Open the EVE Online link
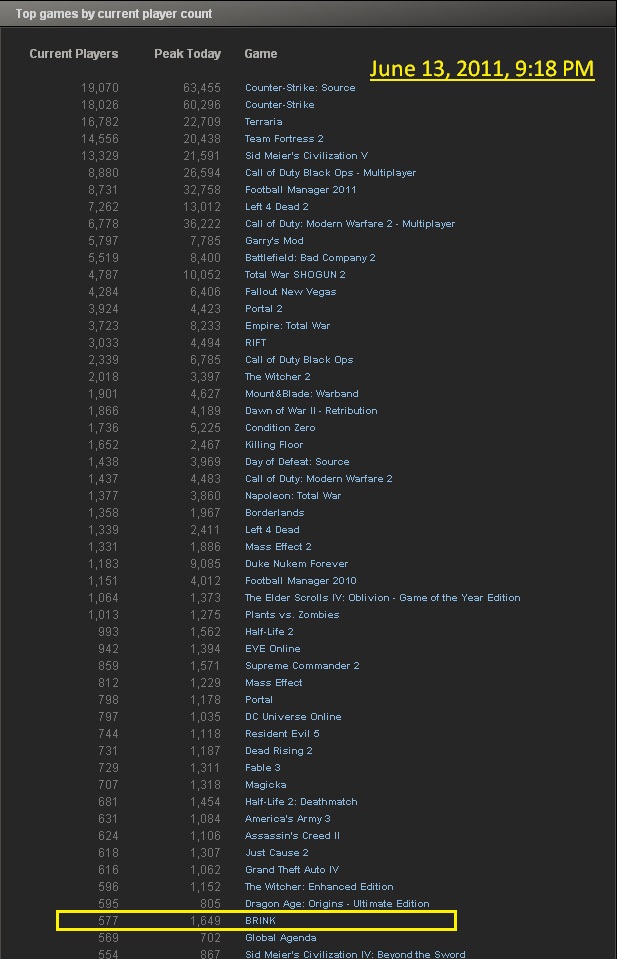This screenshot has height=959, width=617. tap(272, 649)
